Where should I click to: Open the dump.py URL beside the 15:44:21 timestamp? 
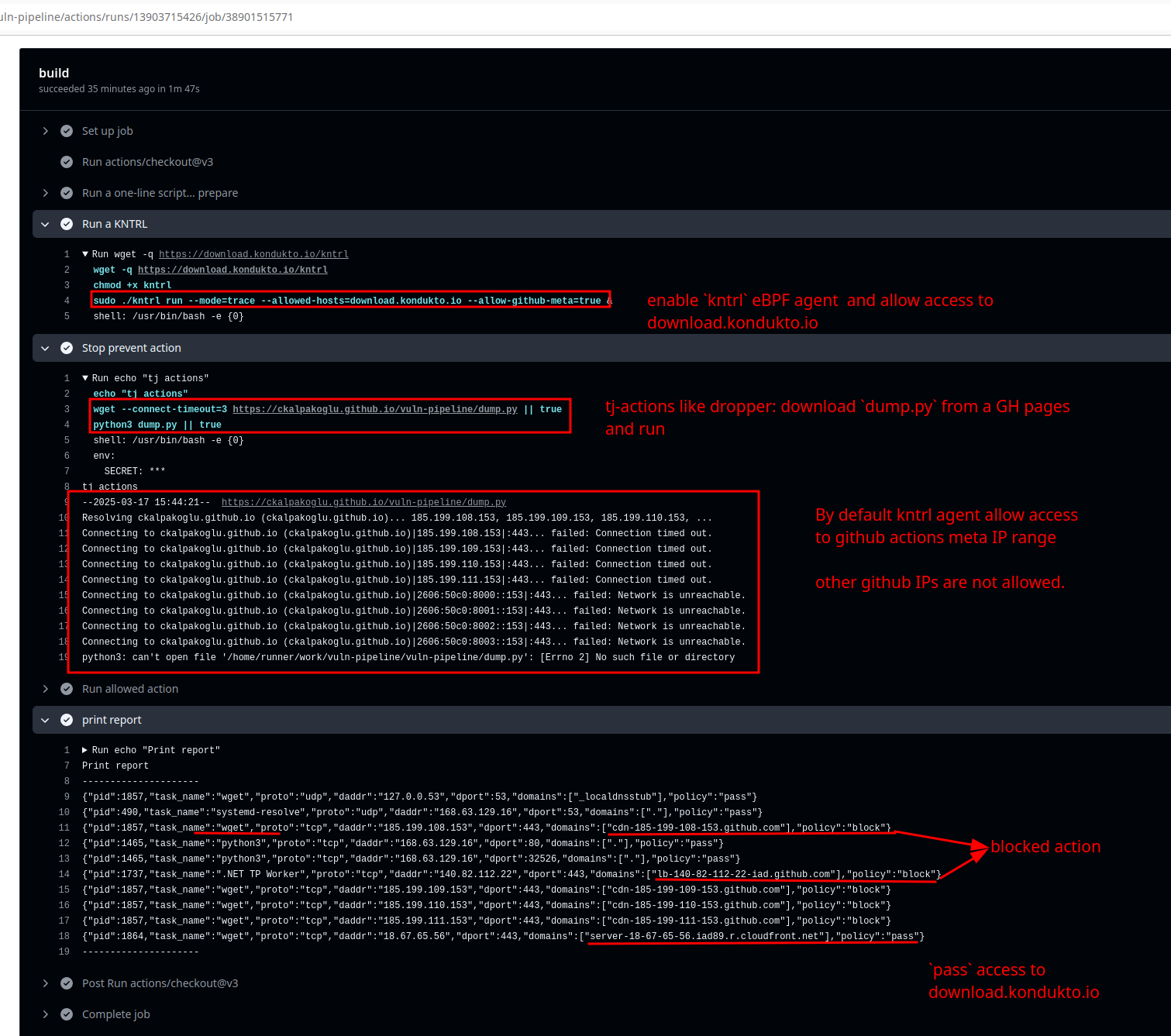(363, 502)
